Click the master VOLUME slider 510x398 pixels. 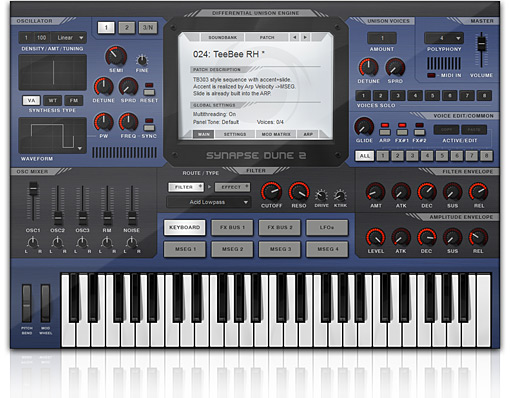pos(481,44)
